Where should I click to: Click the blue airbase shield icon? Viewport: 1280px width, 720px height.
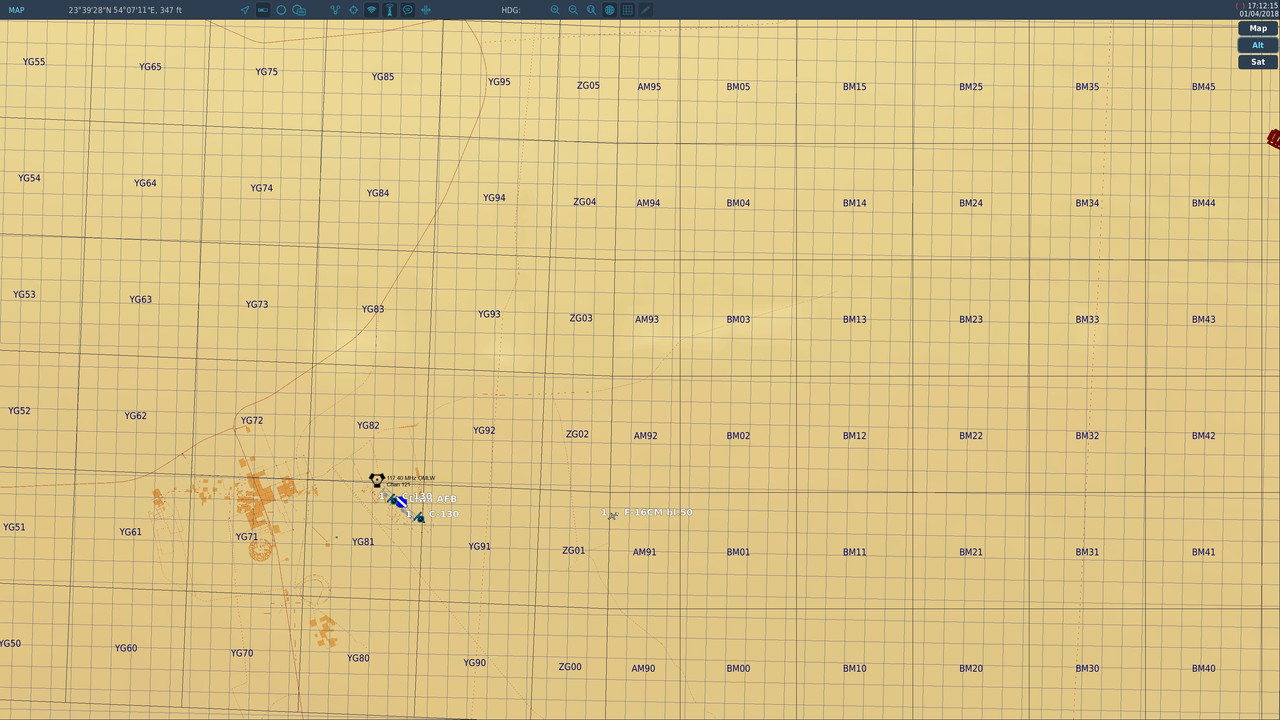coord(402,502)
